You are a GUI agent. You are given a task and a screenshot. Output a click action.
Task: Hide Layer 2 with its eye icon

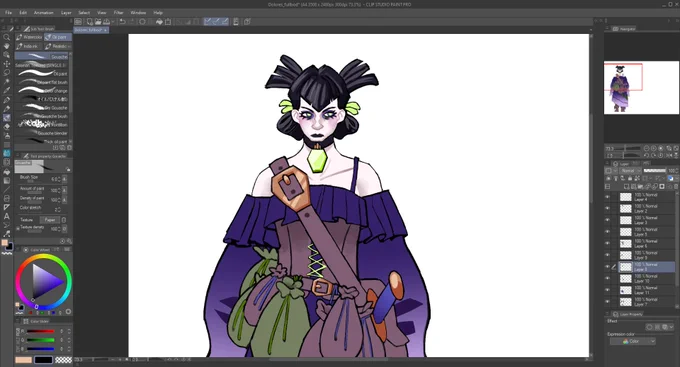(x=607, y=209)
